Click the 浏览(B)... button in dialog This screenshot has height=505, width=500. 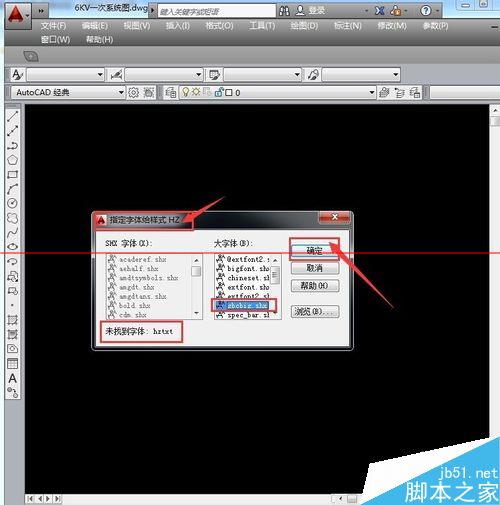(315, 311)
